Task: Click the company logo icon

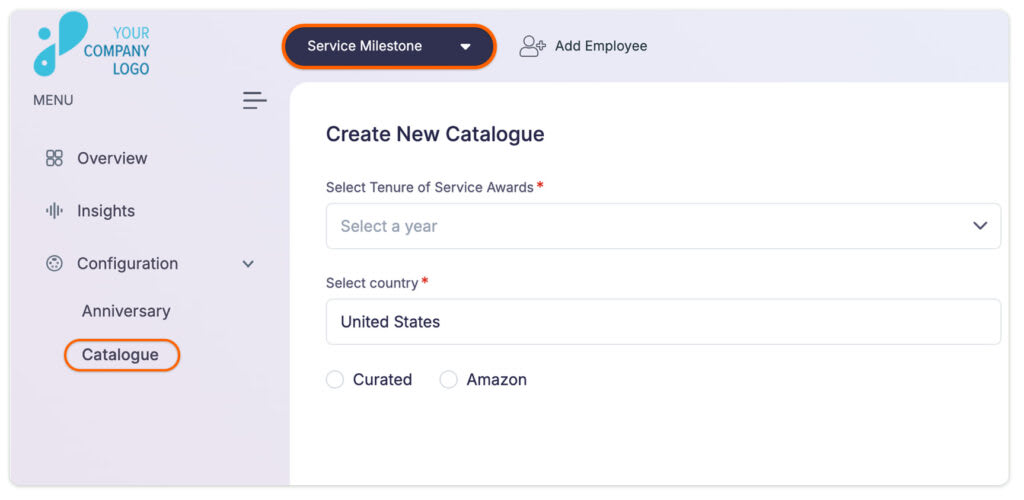Action: (60, 44)
